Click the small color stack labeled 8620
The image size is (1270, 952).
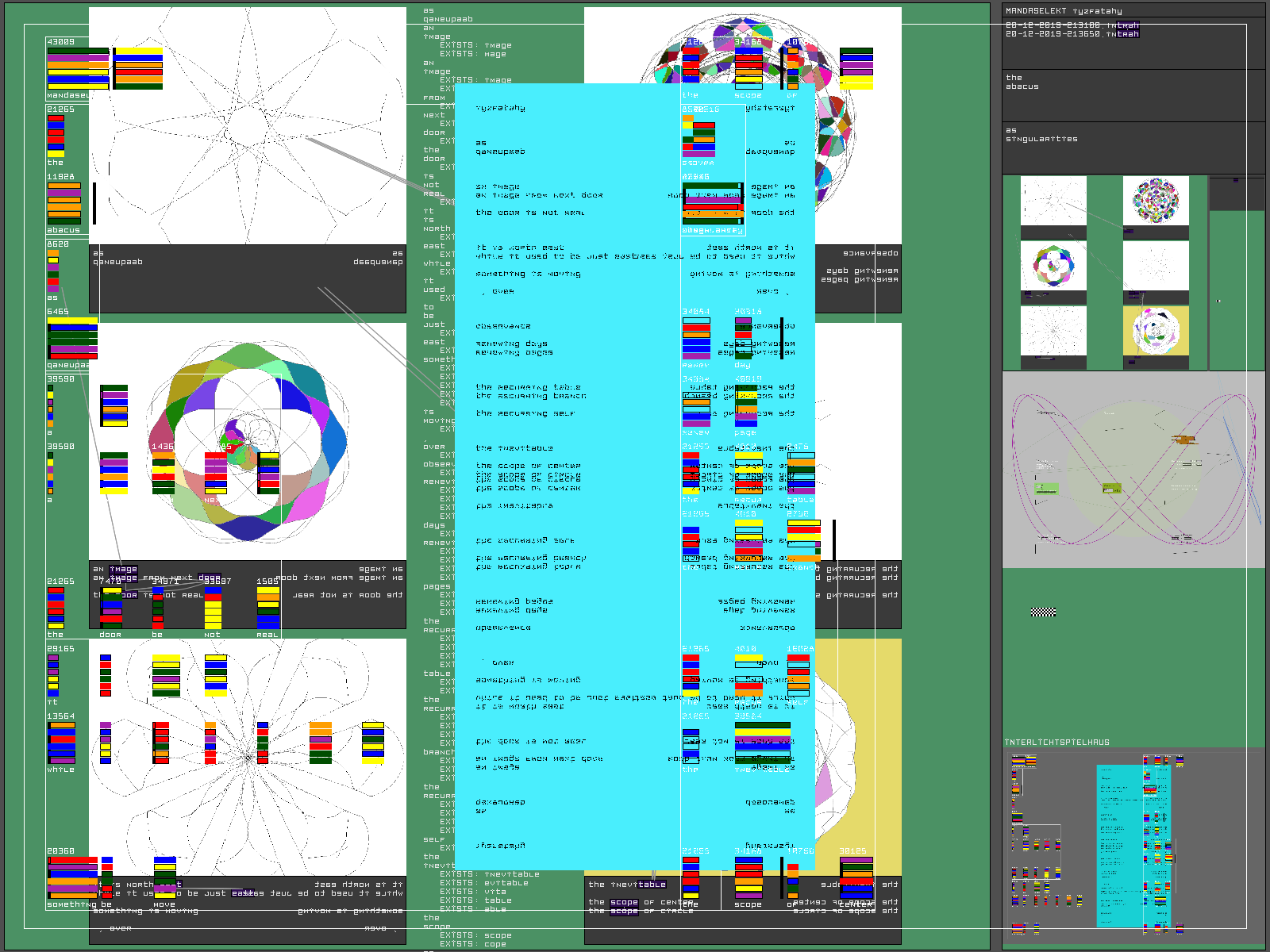(x=52, y=271)
